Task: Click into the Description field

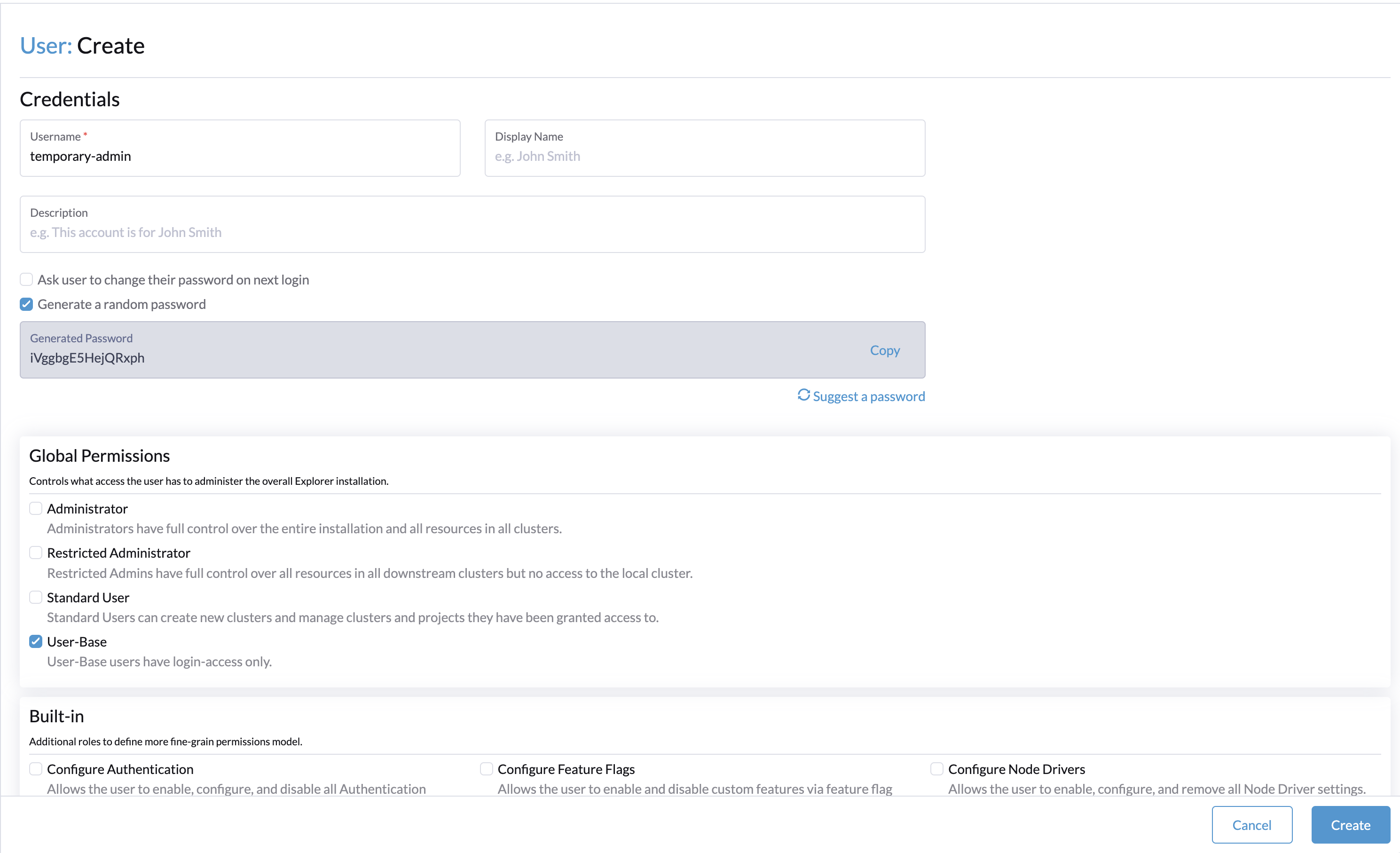Action: click(472, 224)
